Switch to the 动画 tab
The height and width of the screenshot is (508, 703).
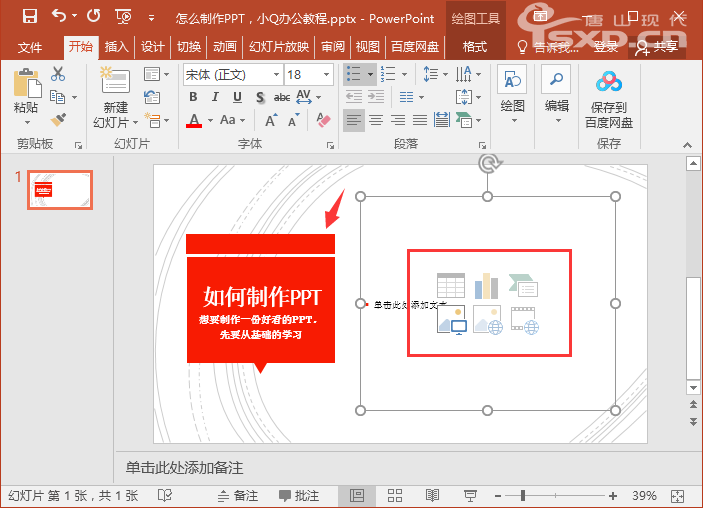point(225,46)
